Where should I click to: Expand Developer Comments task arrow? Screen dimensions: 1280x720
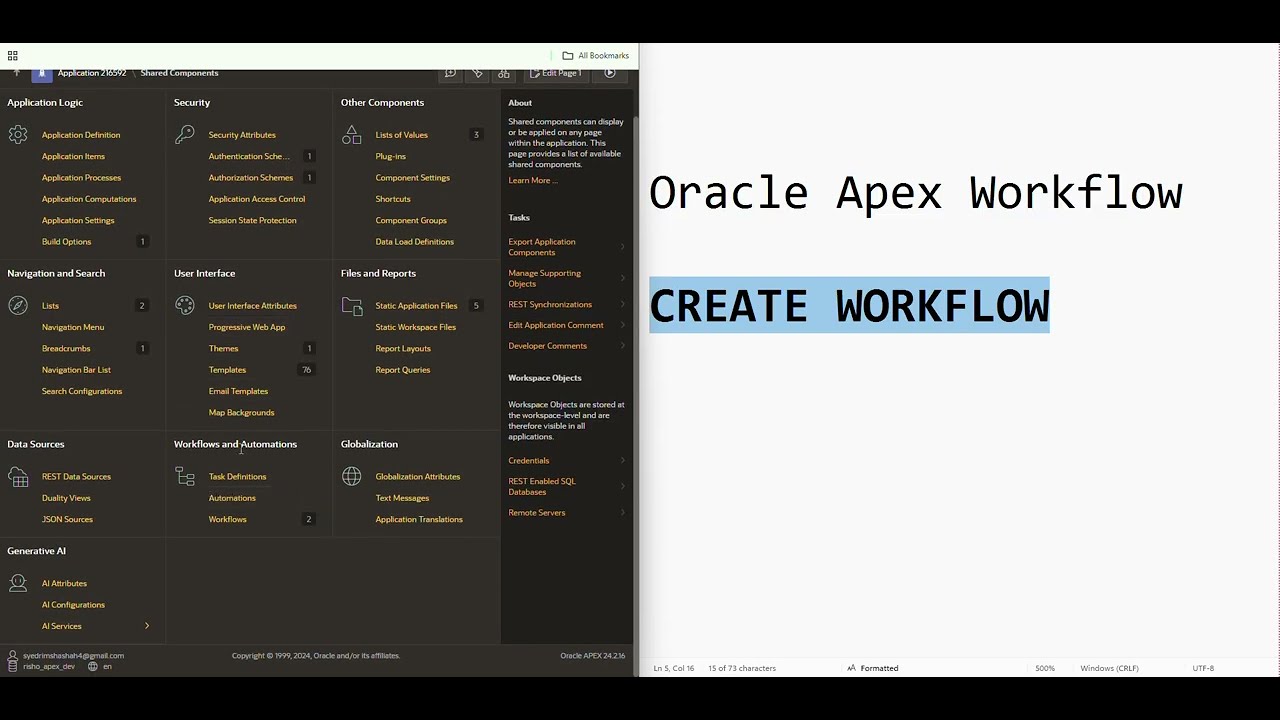[x=622, y=346]
